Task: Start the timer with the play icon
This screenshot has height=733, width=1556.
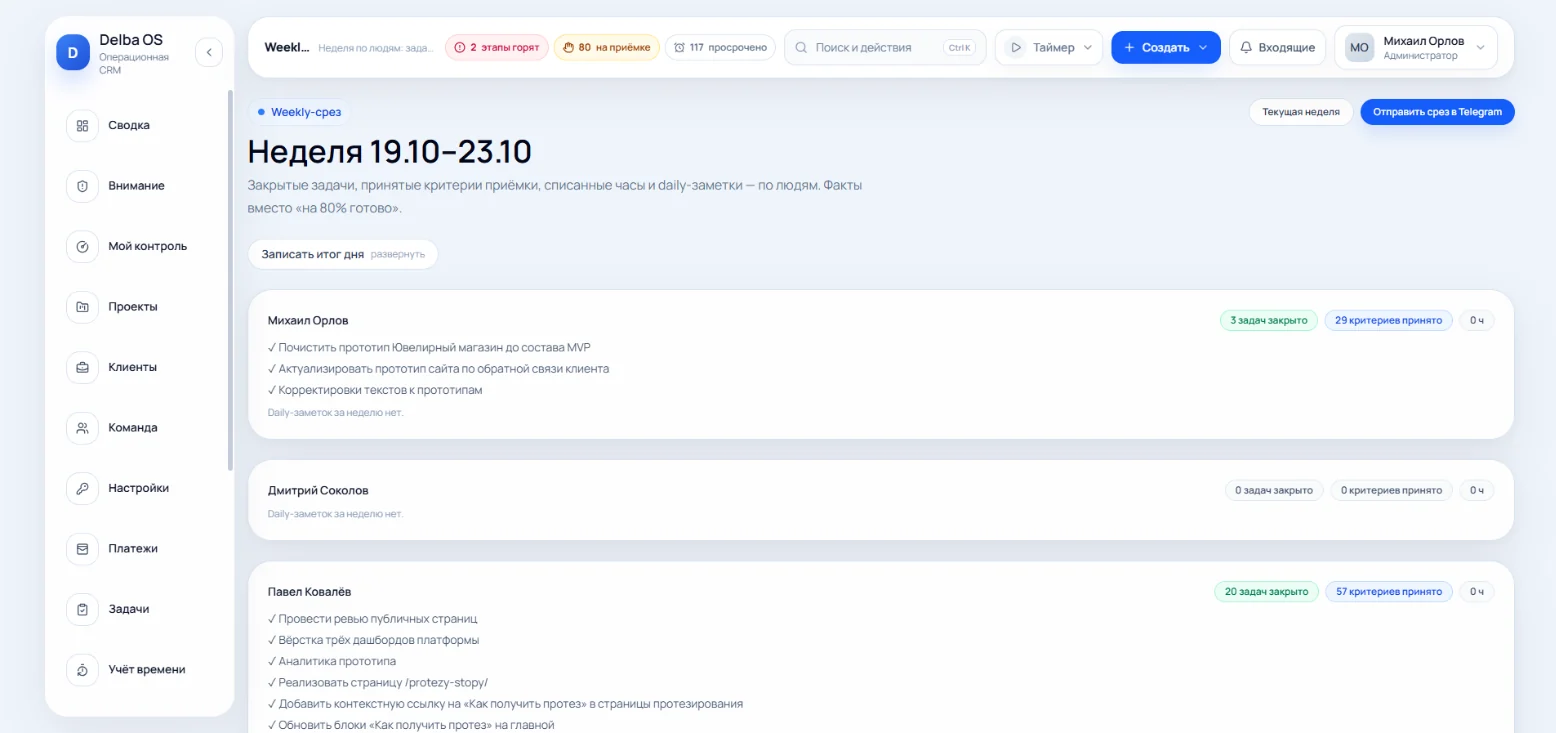Action: 1015,47
